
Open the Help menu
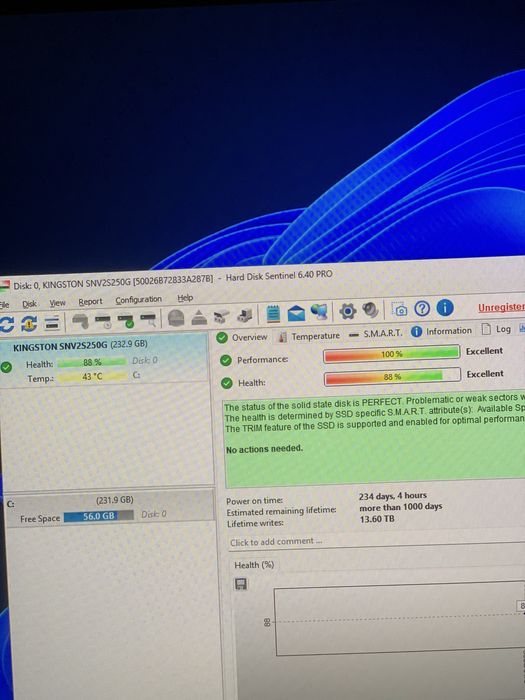click(185, 298)
